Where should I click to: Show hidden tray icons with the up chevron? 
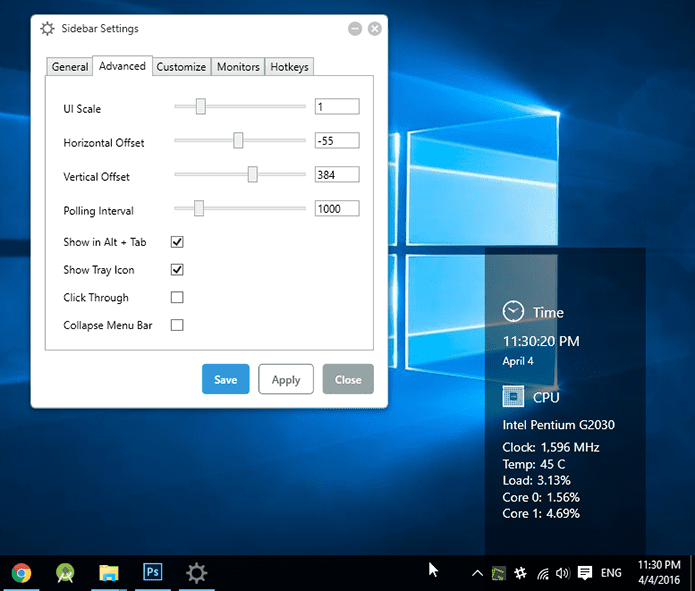(477, 573)
